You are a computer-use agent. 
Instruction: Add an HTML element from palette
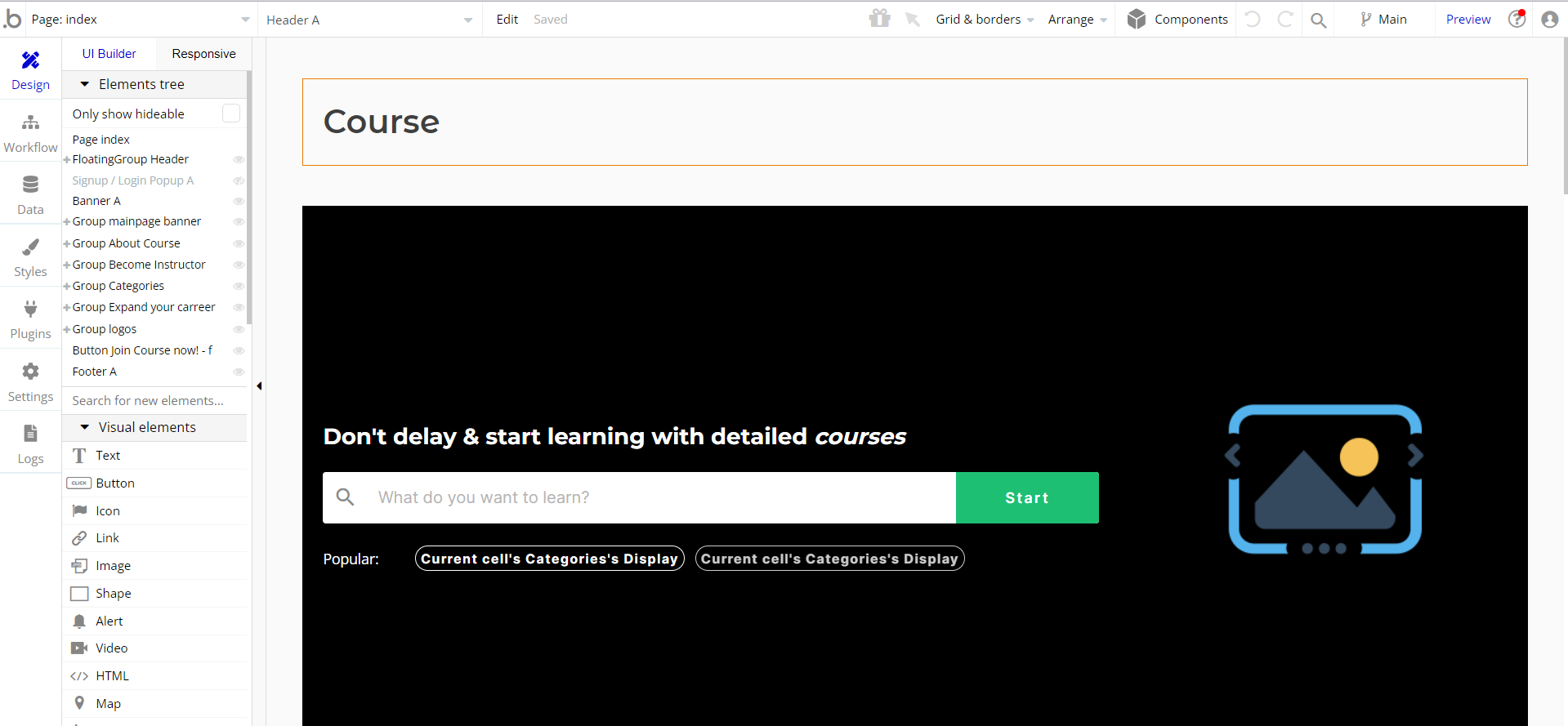point(155,676)
